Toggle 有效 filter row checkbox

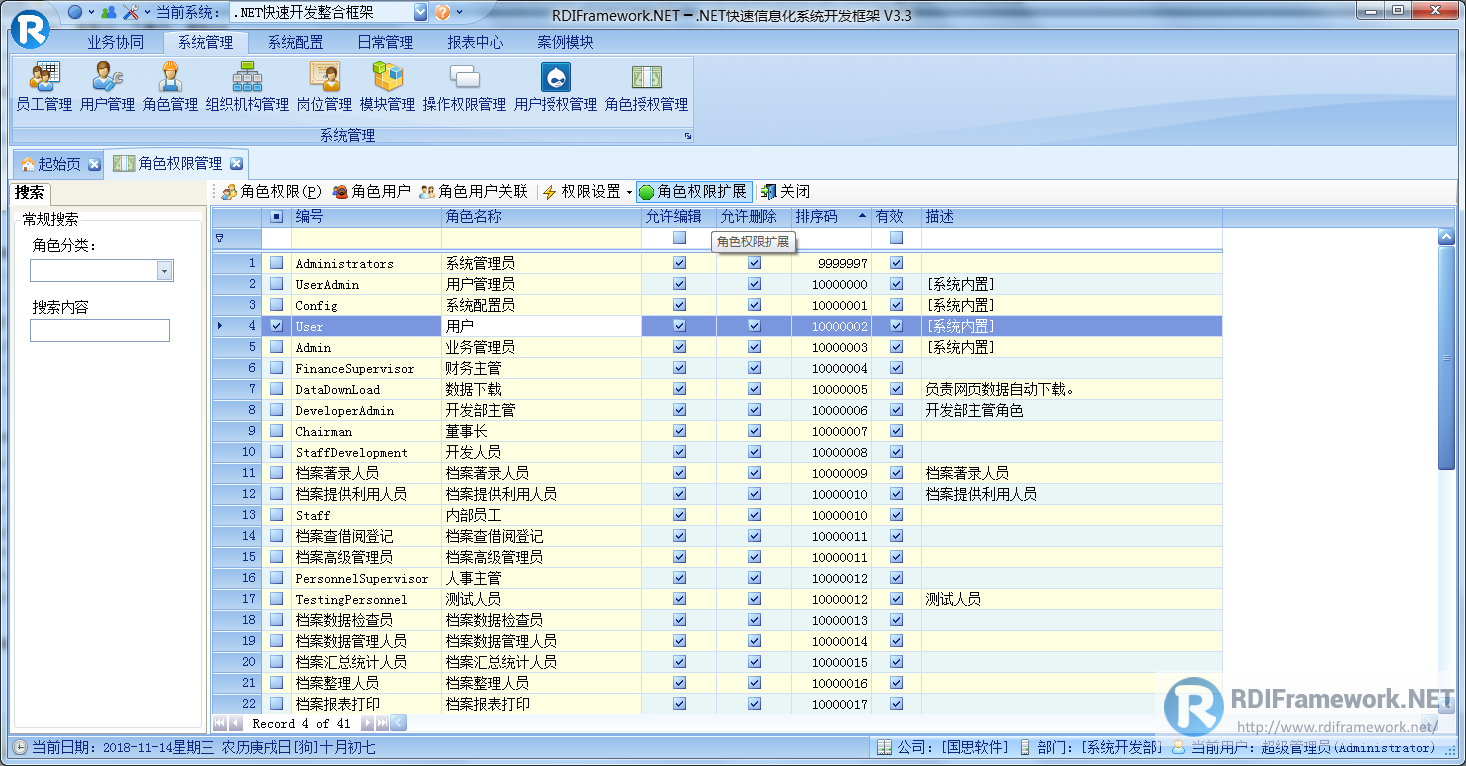[x=896, y=238]
